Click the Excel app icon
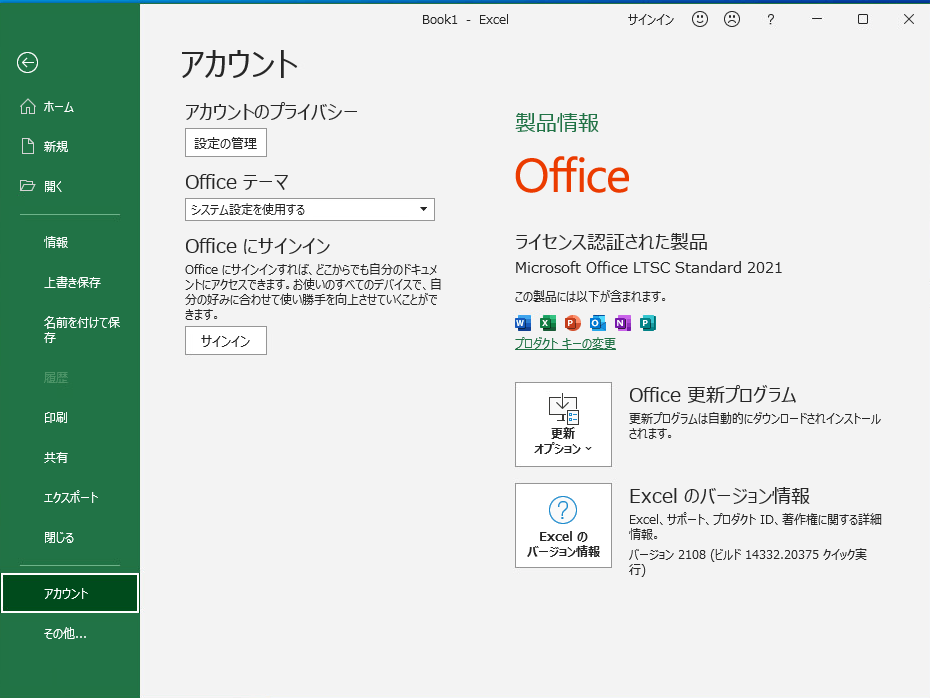 click(546, 323)
